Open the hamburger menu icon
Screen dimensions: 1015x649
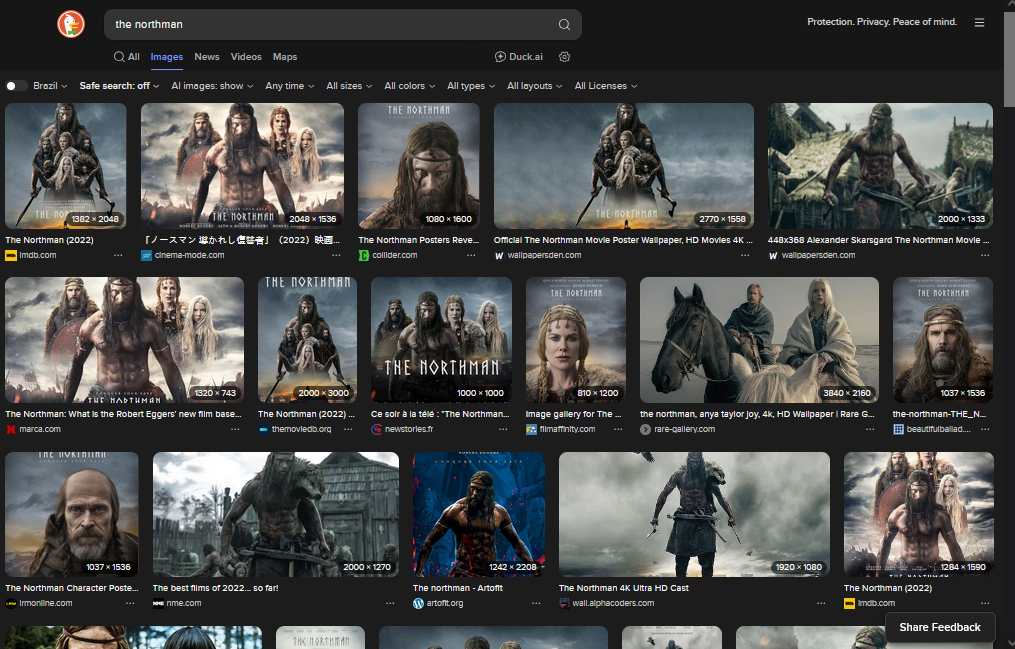click(979, 23)
